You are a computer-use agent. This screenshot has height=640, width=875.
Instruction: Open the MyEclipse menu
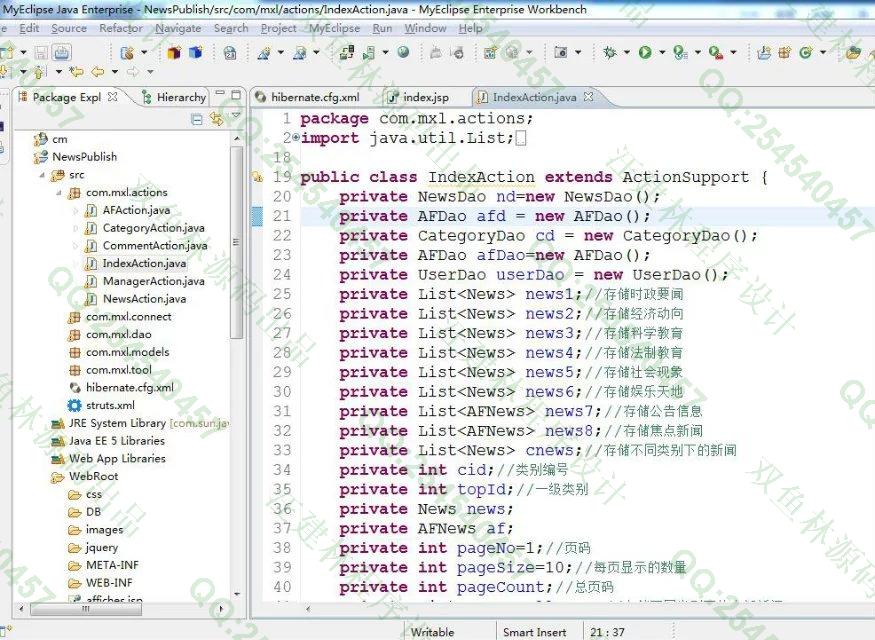pos(334,28)
